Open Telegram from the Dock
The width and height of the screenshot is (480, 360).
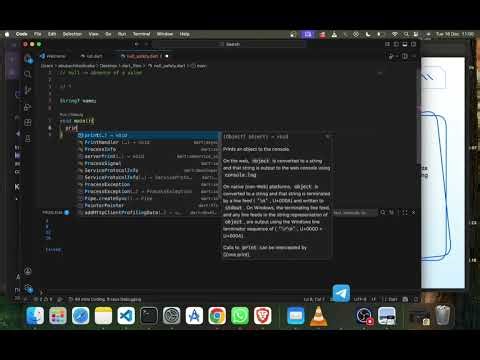click(341, 293)
